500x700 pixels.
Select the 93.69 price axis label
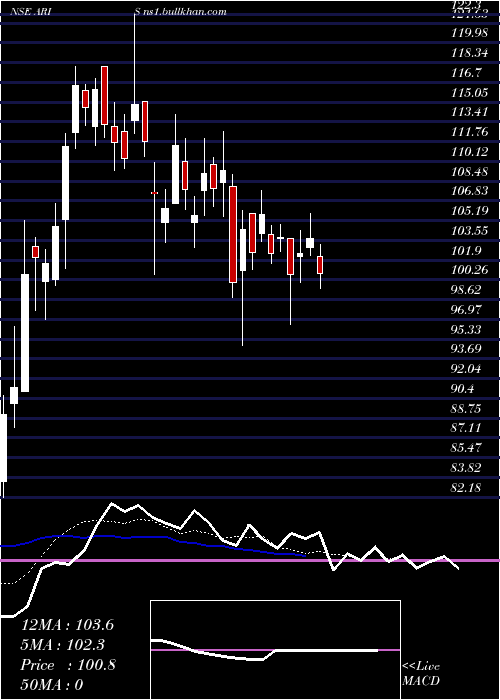coord(467,348)
